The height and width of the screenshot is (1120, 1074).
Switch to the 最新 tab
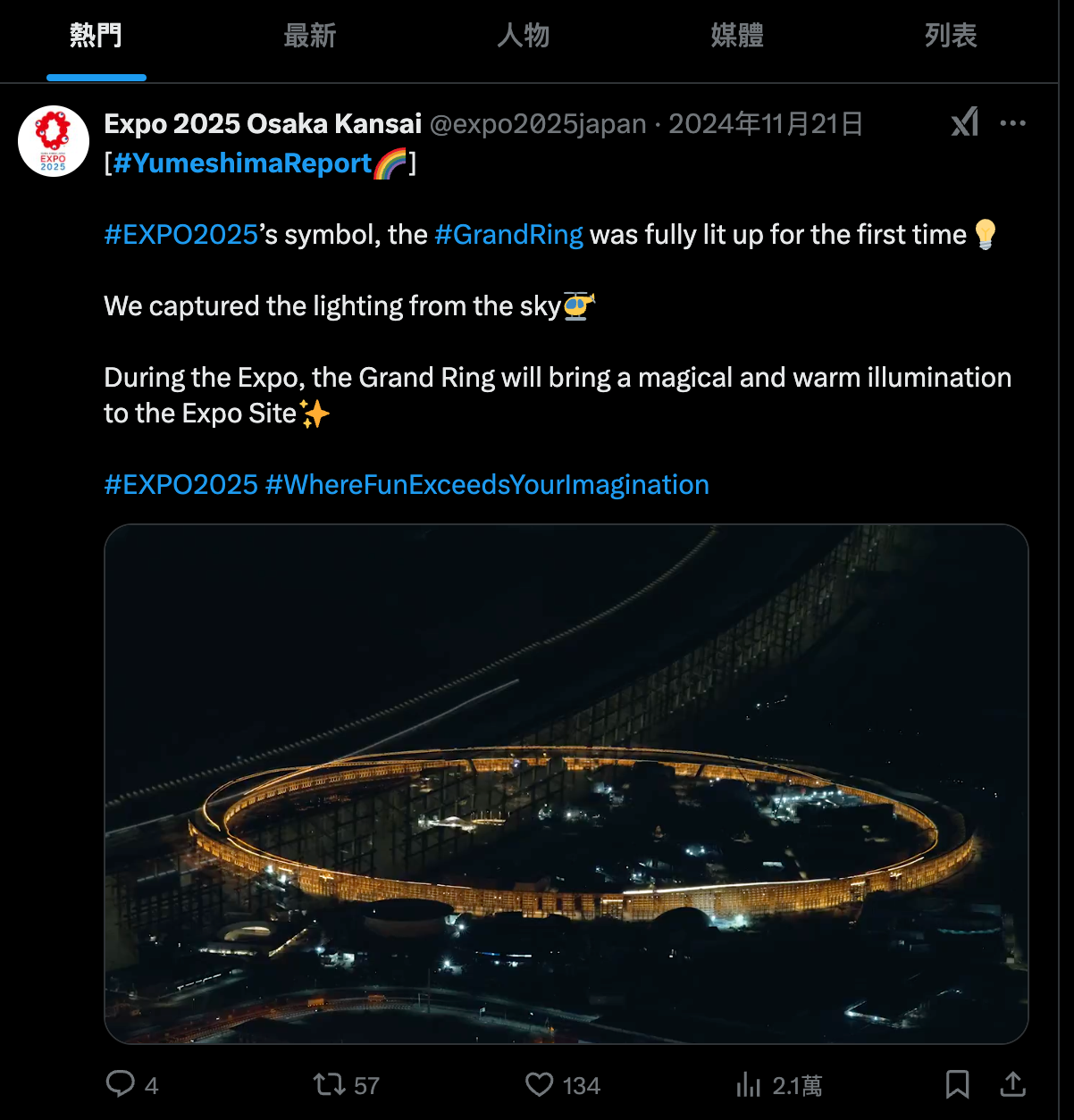pyautogui.click(x=310, y=37)
